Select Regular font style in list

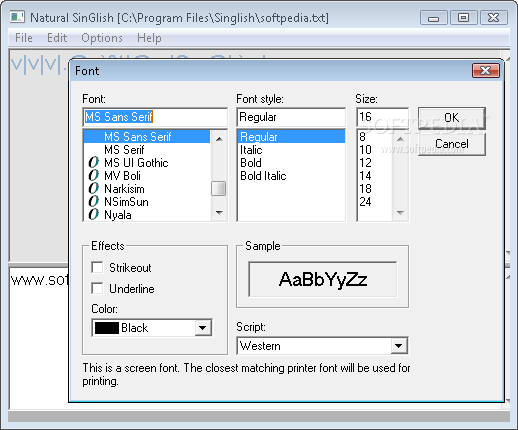[x=291, y=137]
